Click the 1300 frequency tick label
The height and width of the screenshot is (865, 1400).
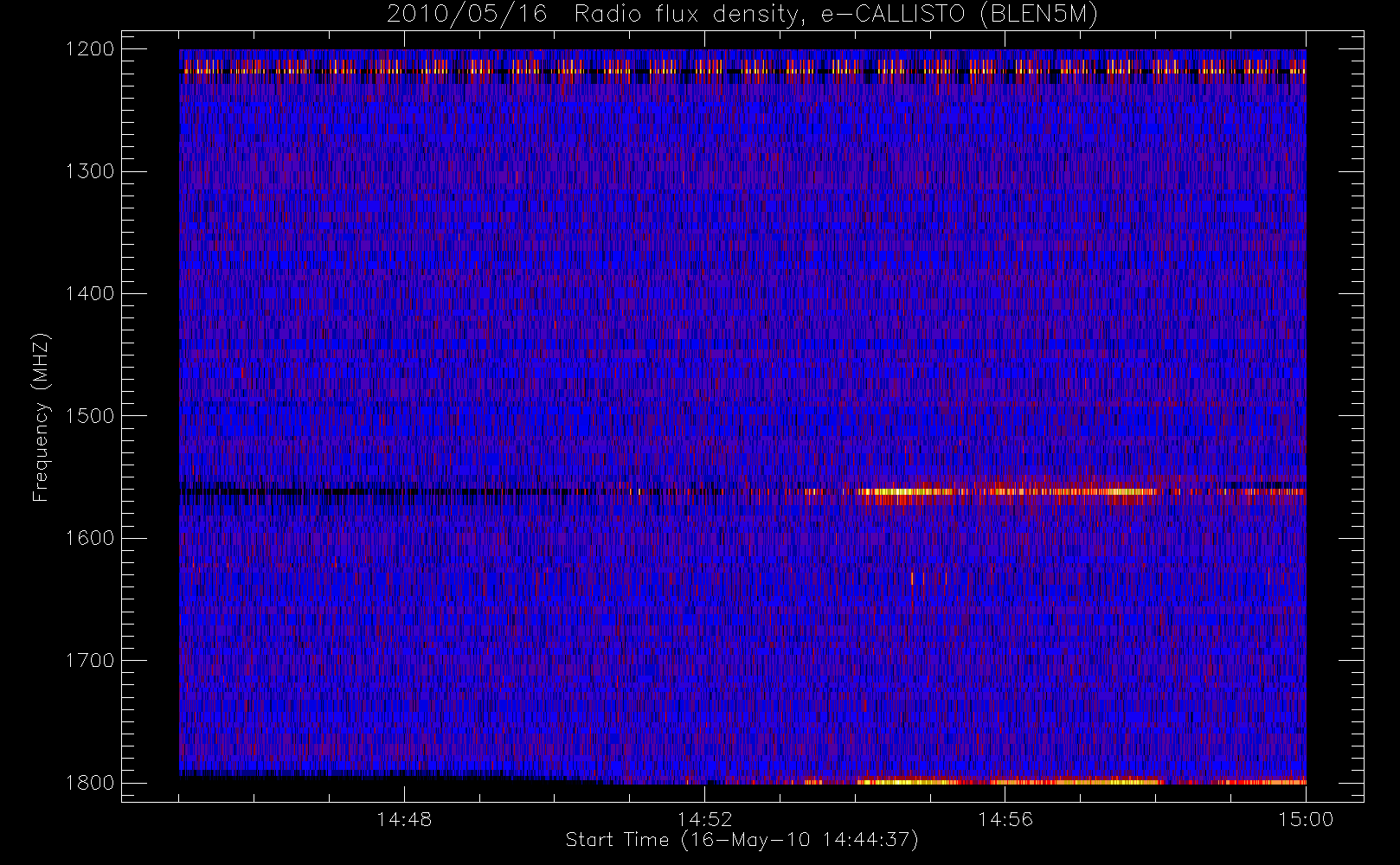90,171
